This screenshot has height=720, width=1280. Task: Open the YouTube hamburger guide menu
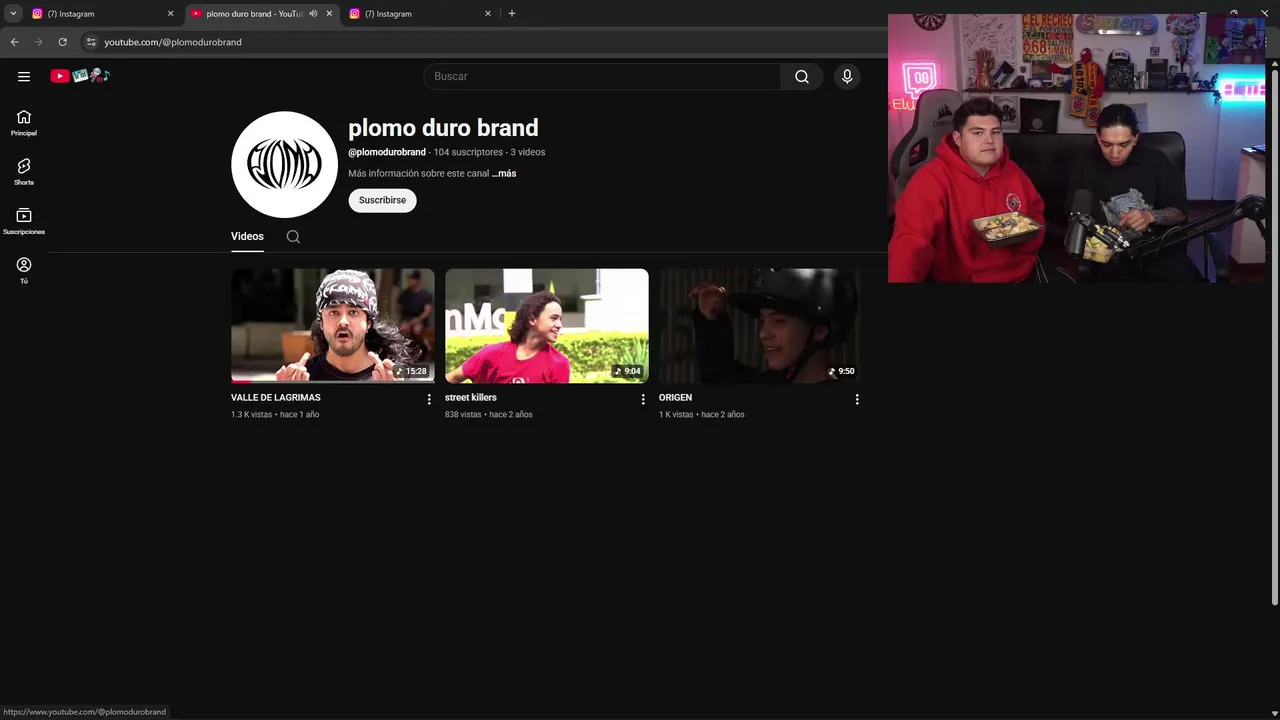[x=24, y=76]
